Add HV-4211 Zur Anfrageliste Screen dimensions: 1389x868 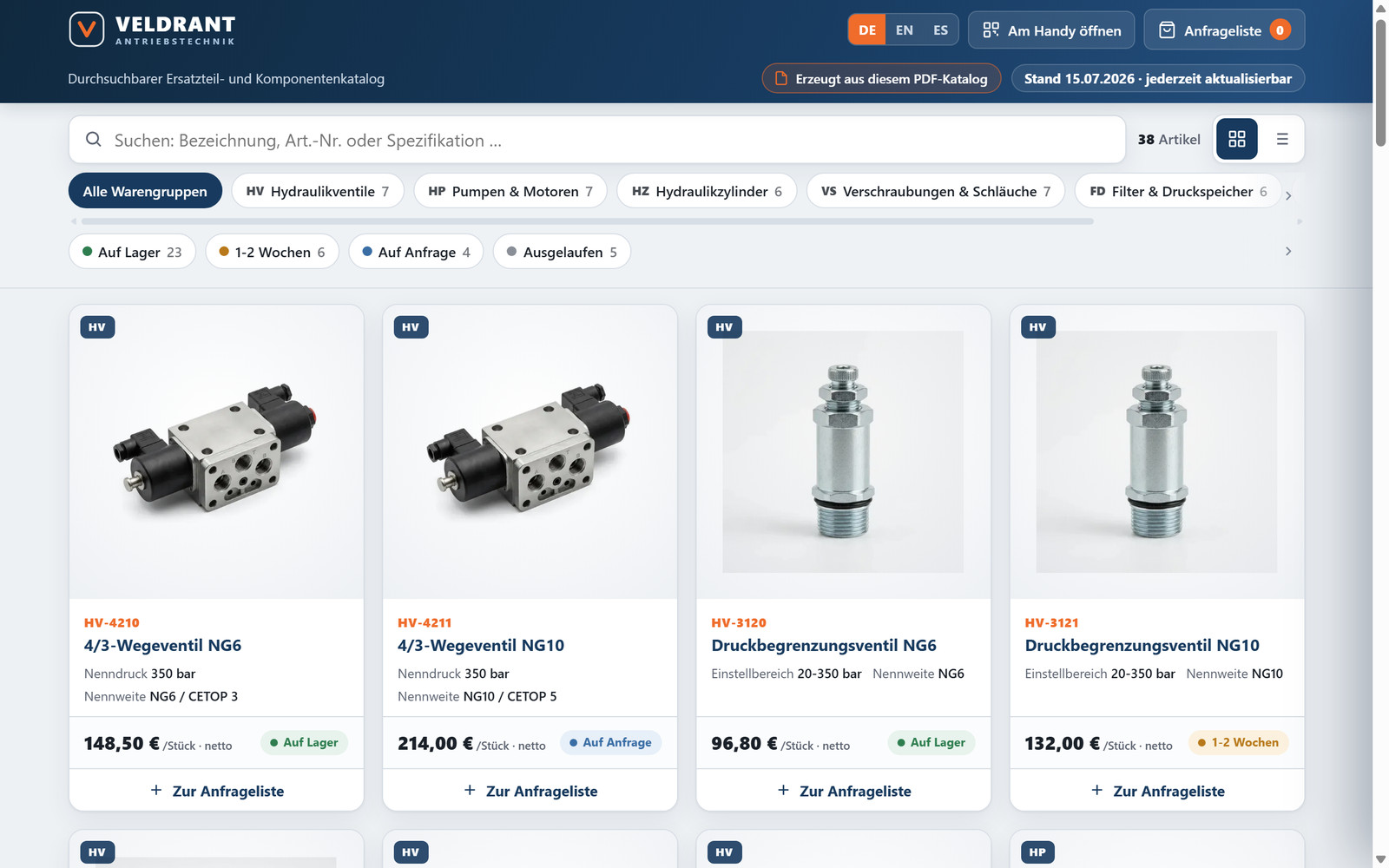[x=530, y=791]
